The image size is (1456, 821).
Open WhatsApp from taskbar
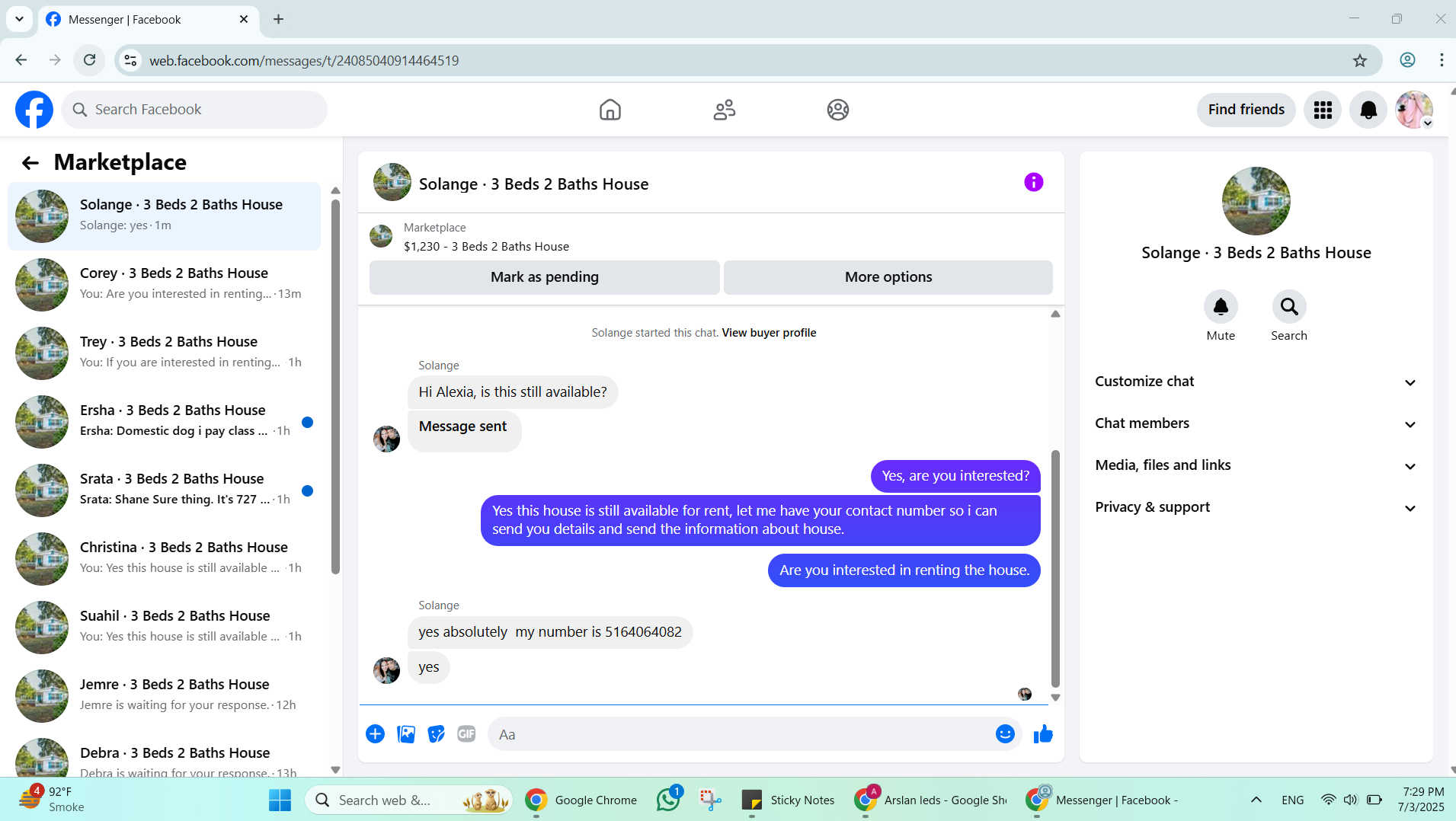point(669,800)
